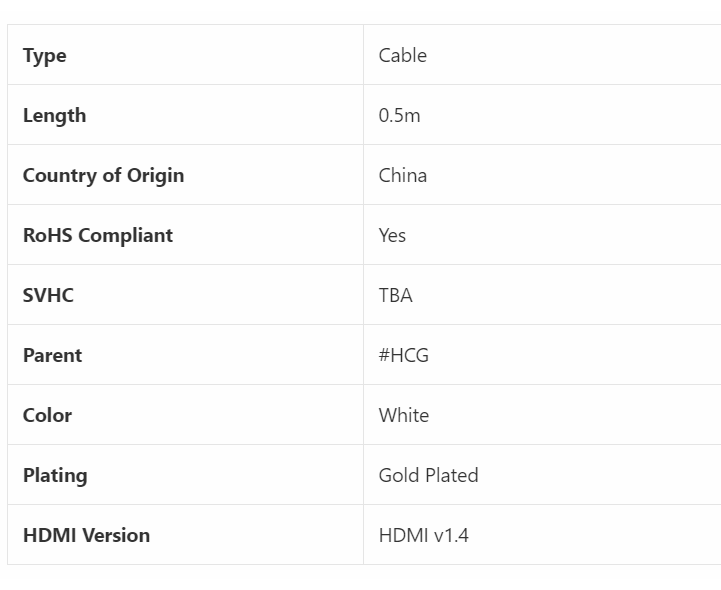Click the Parent row label
Screen dimensions: 721x590
pyautogui.click(x=52, y=355)
